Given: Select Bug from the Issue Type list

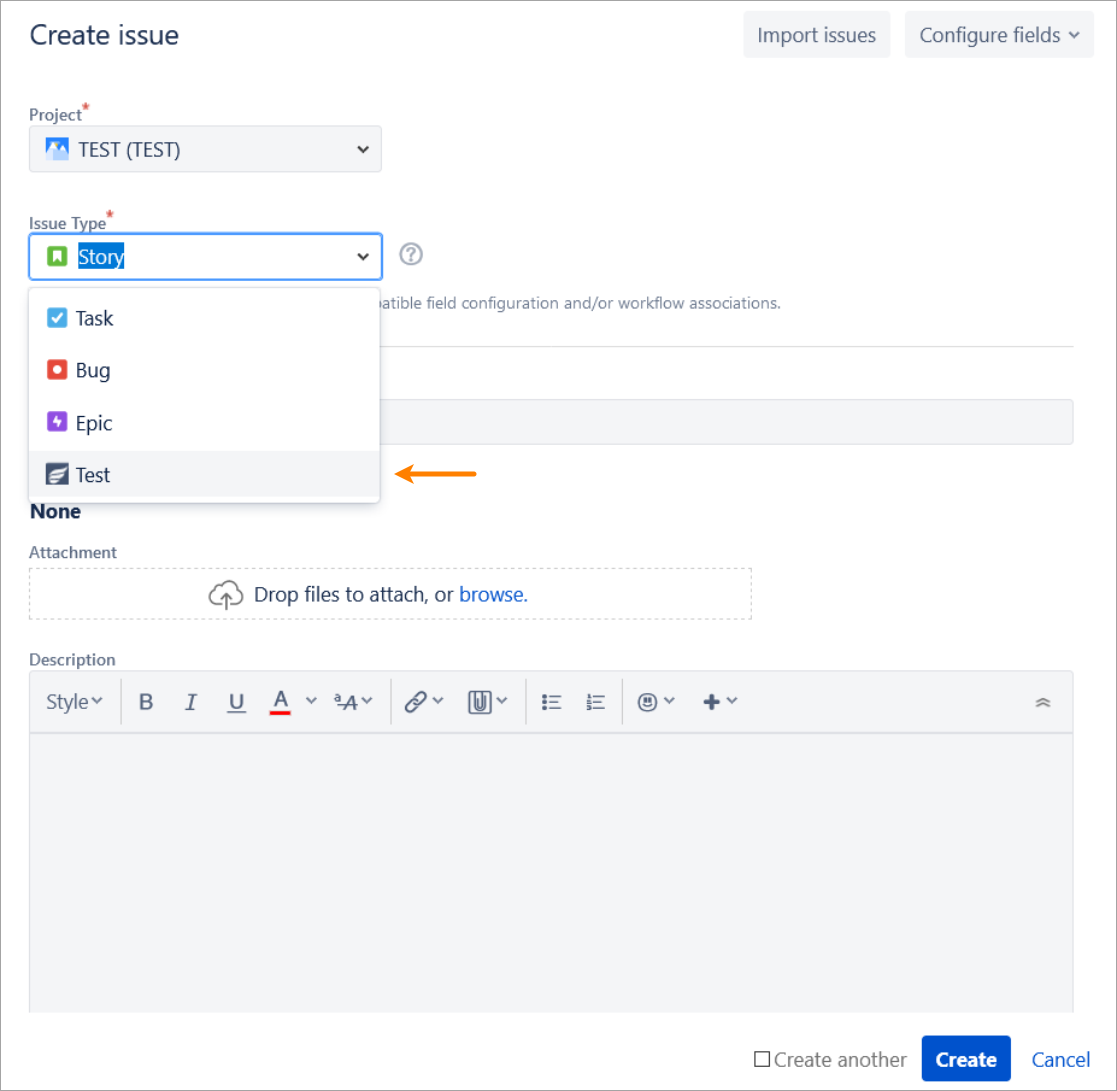Looking at the screenshot, I should point(91,370).
